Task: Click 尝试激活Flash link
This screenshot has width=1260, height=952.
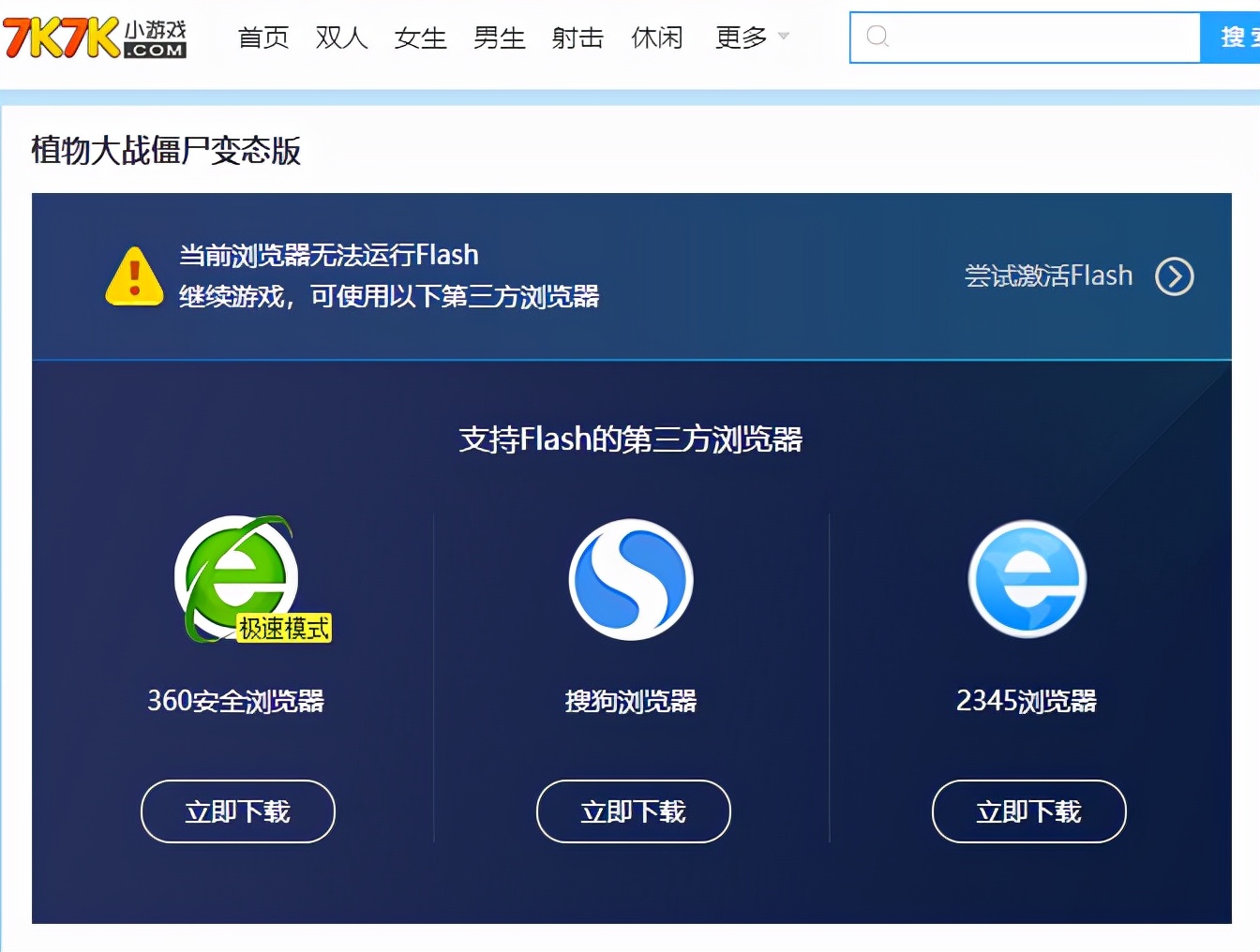Action: [x=1050, y=275]
